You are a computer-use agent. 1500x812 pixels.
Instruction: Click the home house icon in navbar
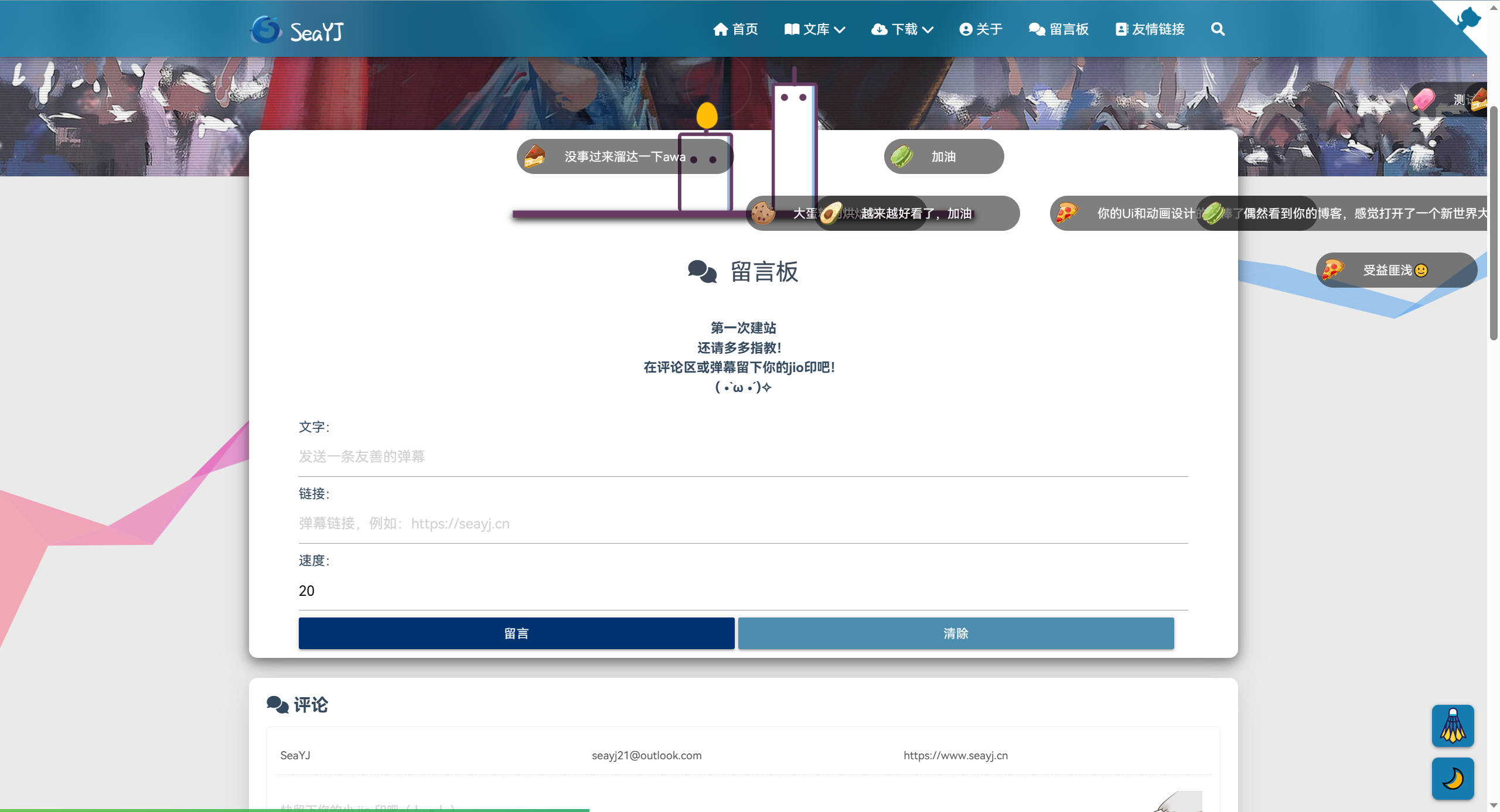(720, 29)
